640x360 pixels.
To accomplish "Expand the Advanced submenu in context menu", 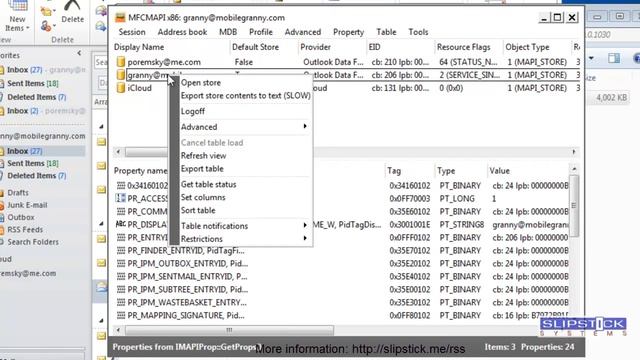I will click(x=245, y=127).
